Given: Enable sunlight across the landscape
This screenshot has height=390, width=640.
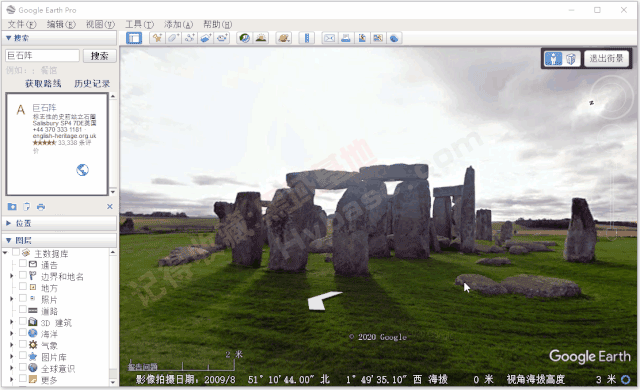Looking at the screenshot, I should [261, 38].
